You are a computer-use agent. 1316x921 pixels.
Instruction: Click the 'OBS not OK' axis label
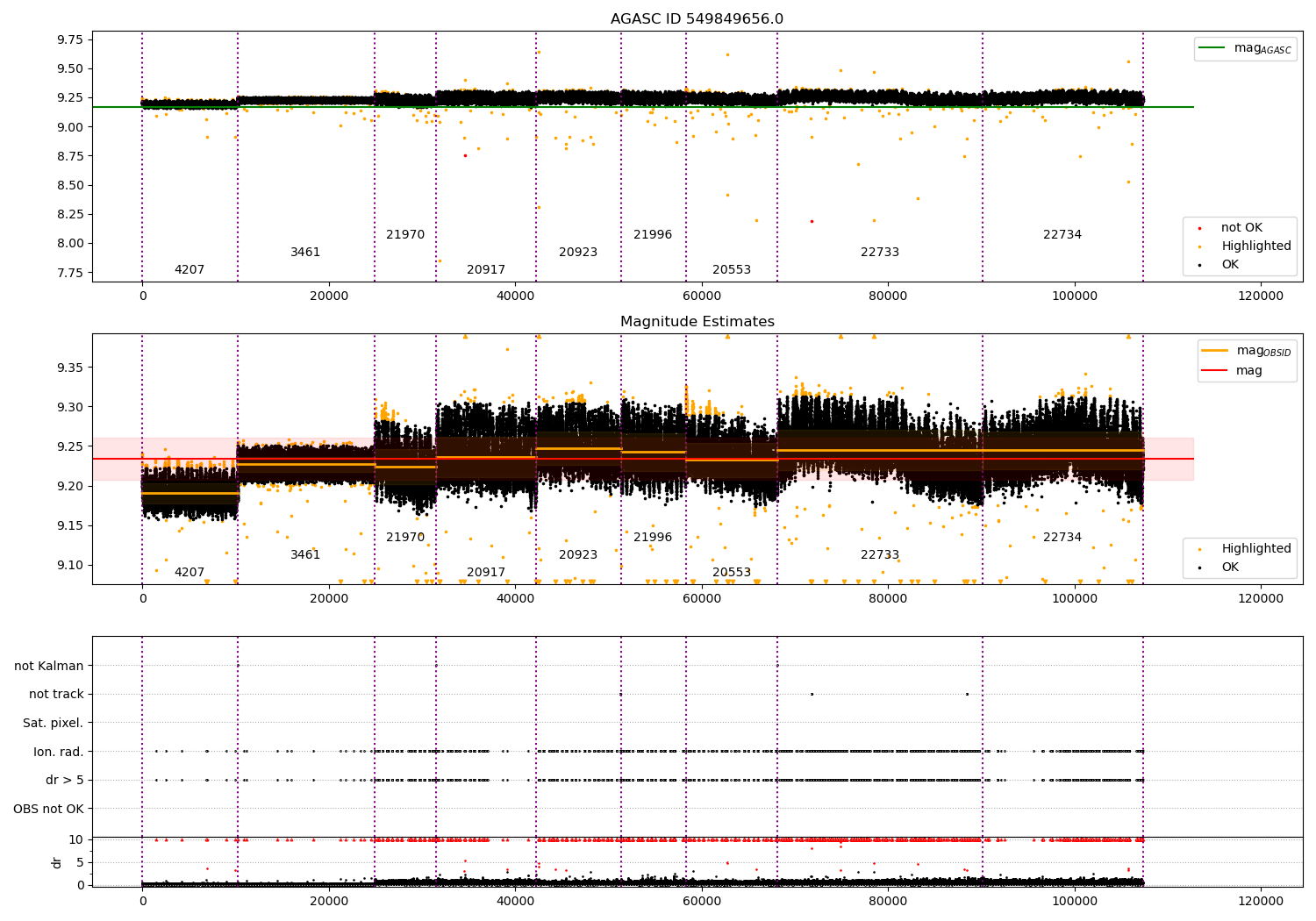(x=49, y=810)
